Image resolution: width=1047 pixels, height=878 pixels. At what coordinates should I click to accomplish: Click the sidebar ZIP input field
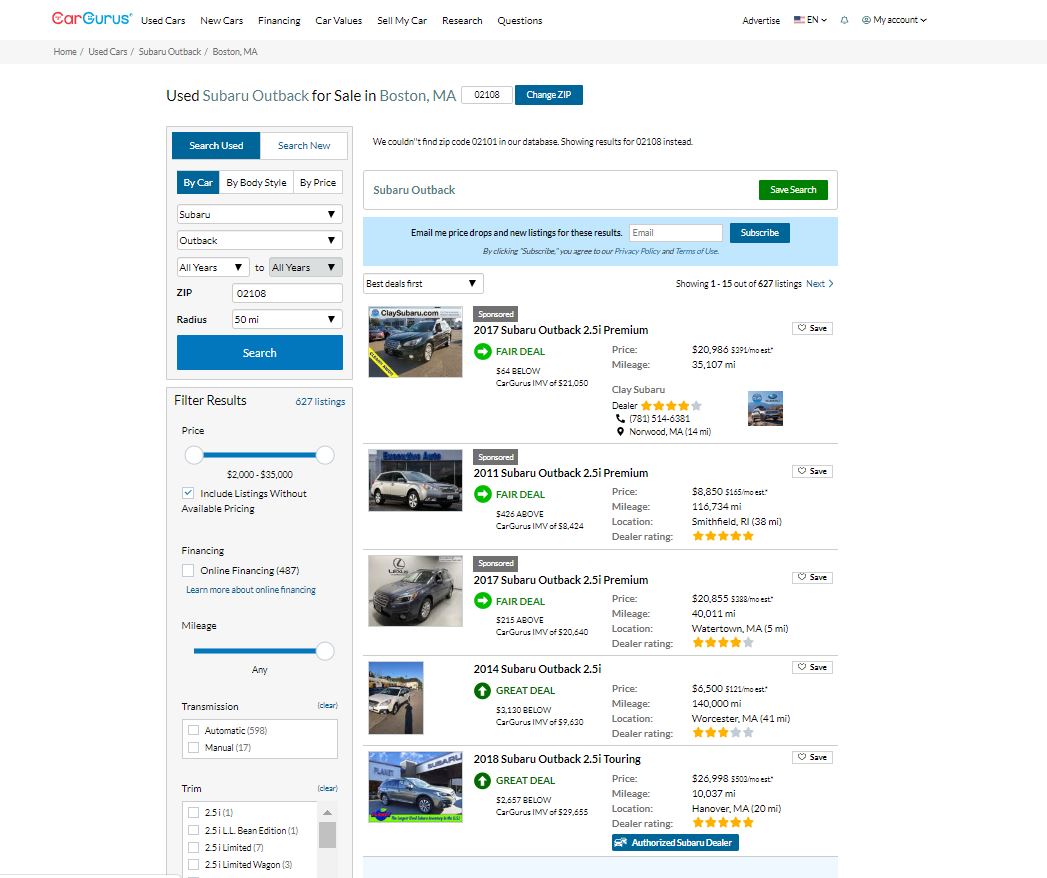coord(287,293)
